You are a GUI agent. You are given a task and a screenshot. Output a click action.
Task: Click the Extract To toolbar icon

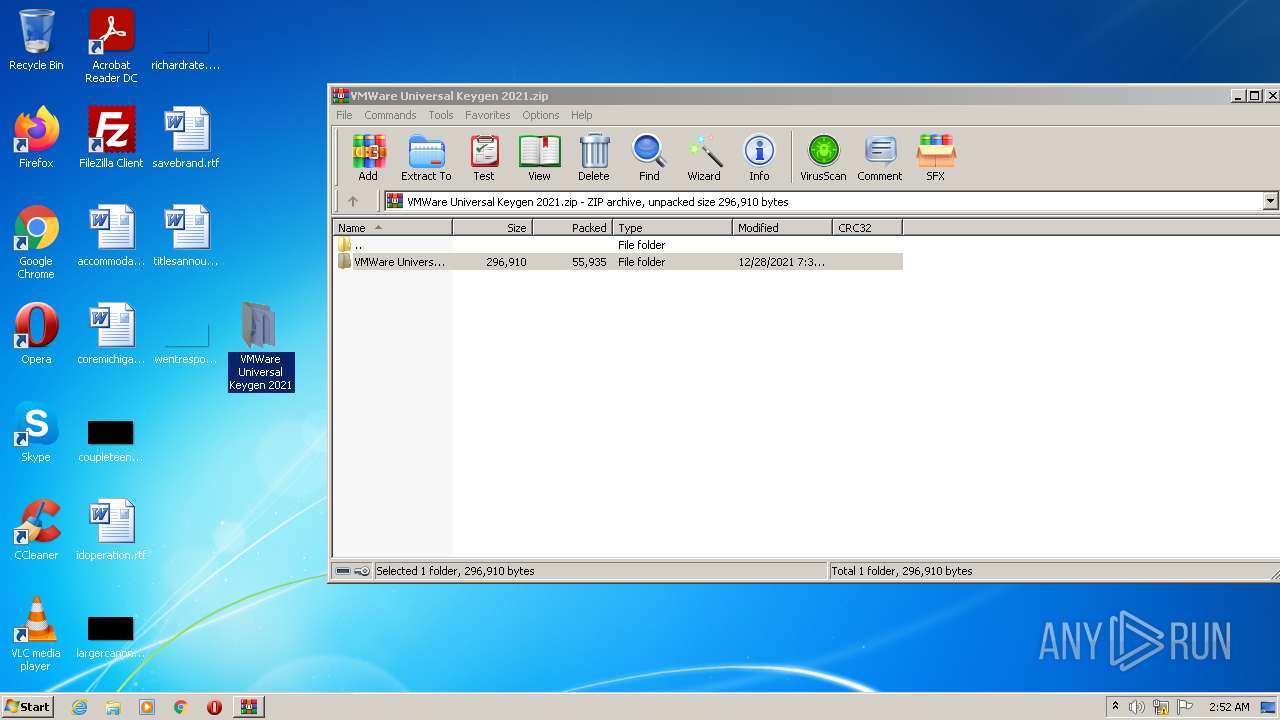(x=426, y=157)
